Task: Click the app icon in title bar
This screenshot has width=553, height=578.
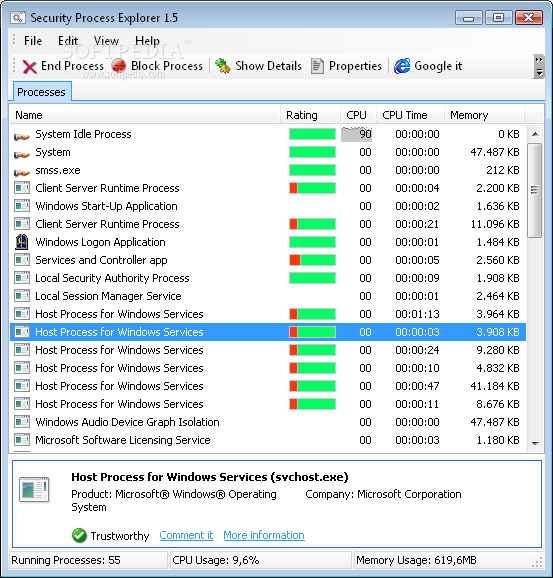Action: [18, 18]
